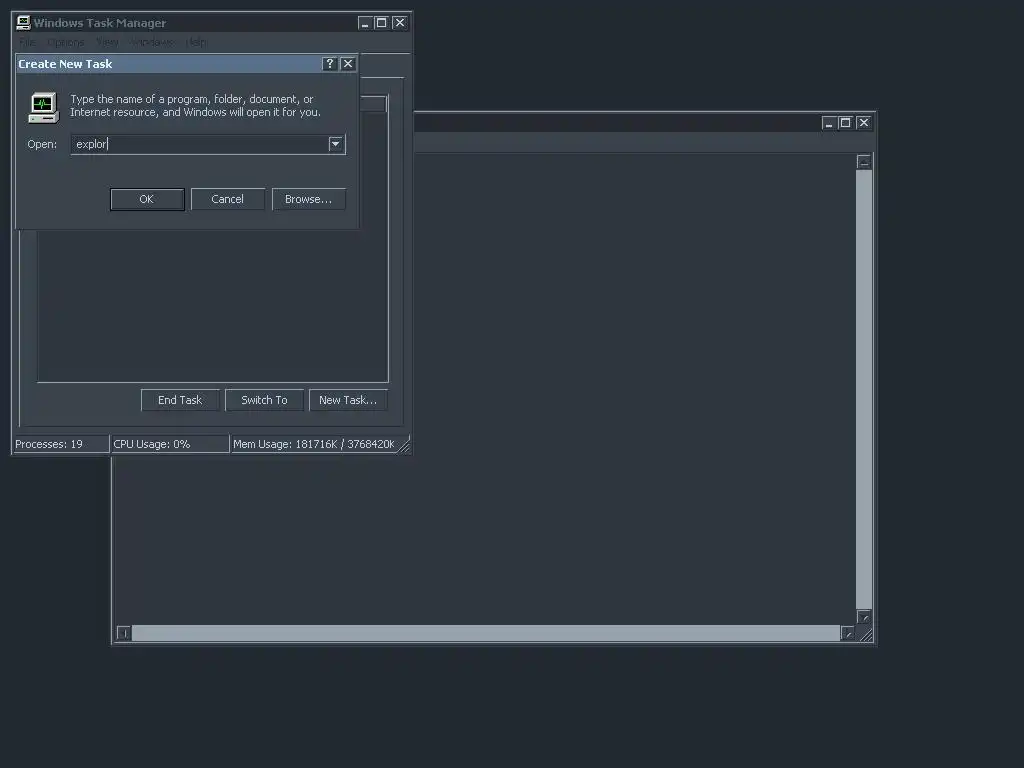The width and height of the screenshot is (1024, 768).
Task: Click the End Task button
Action: click(x=180, y=400)
